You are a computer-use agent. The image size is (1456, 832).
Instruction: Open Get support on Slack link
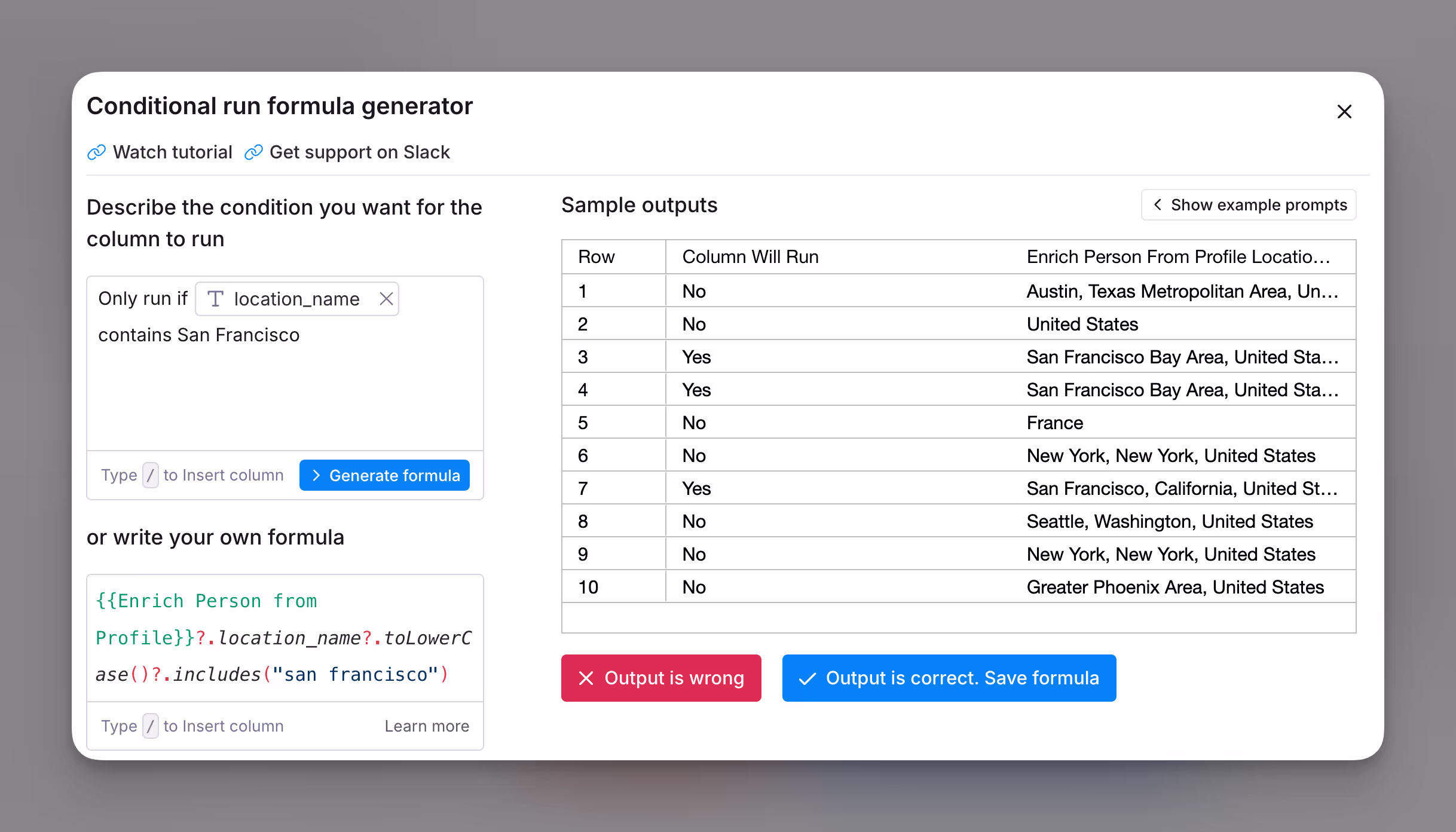click(x=359, y=152)
